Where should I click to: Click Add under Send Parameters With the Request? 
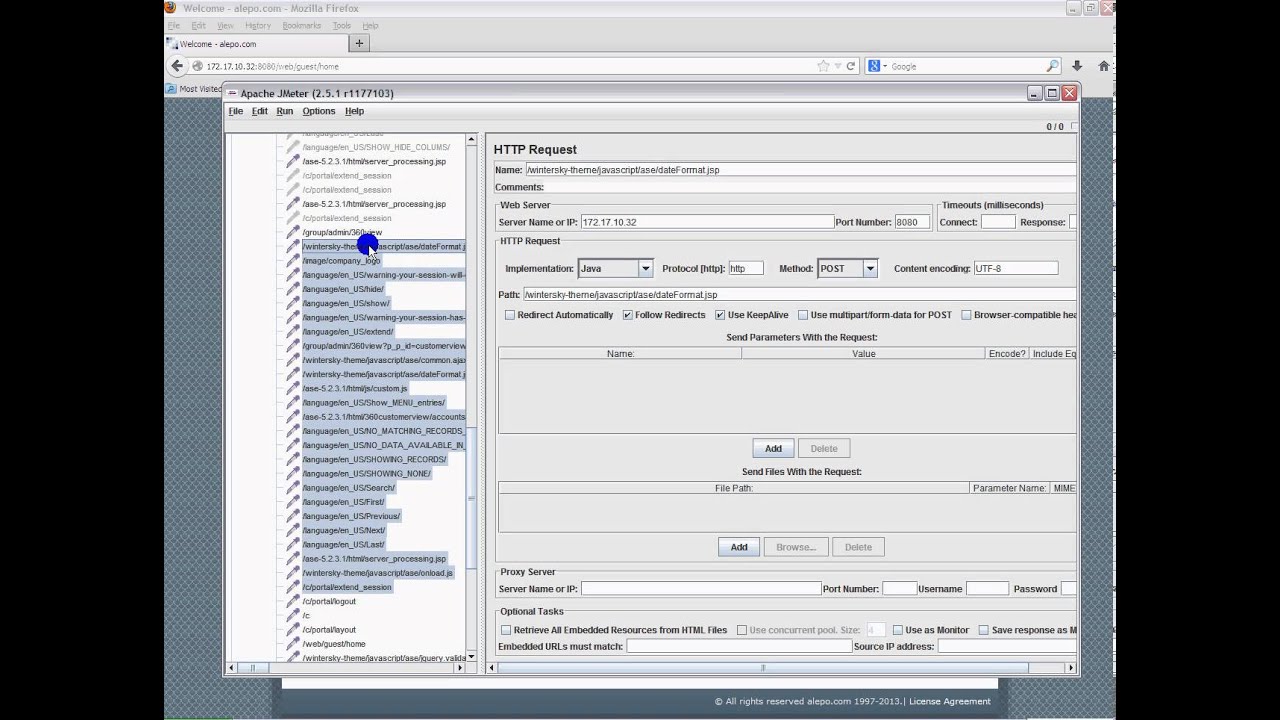pyautogui.click(x=773, y=448)
